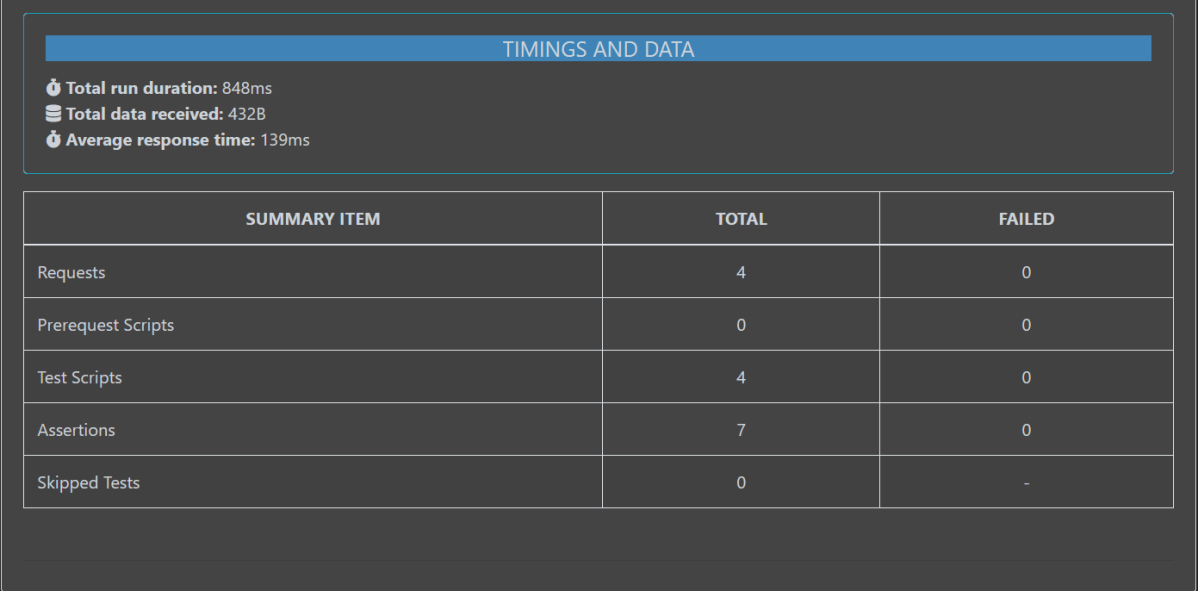1198x591 pixels.
Task: Select the Prerequest Scripts row label
Action: 106,325
